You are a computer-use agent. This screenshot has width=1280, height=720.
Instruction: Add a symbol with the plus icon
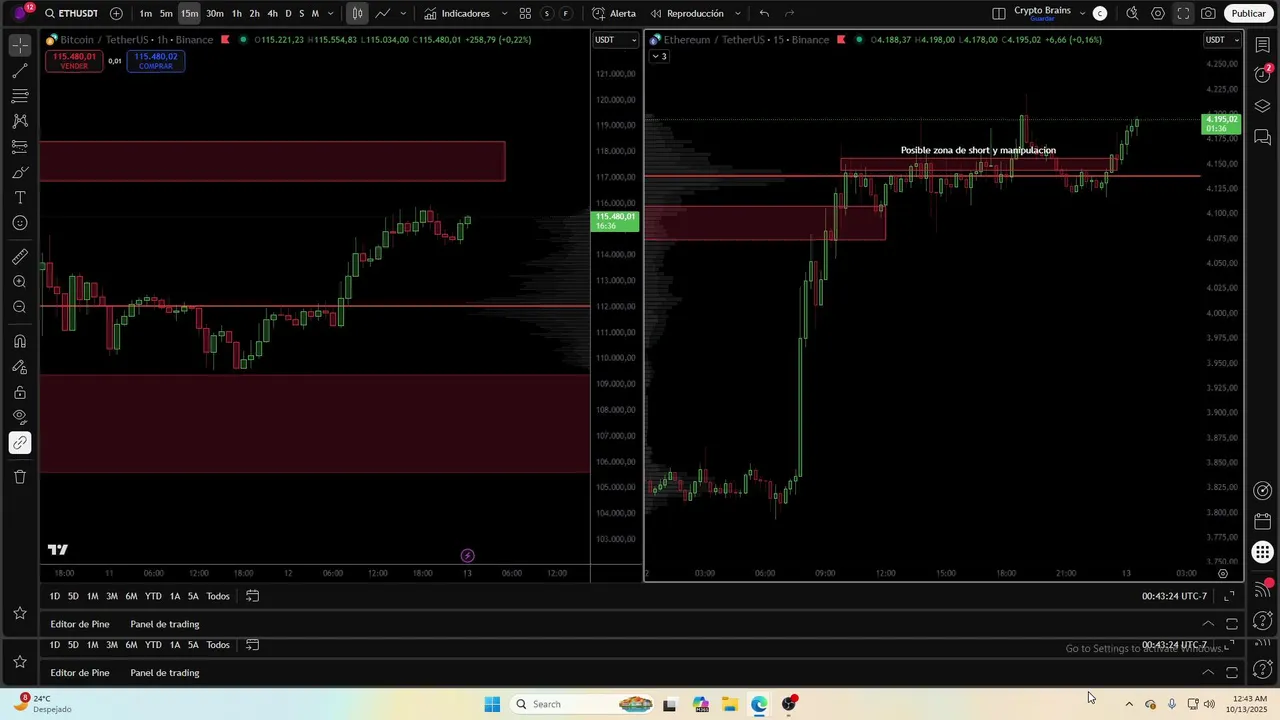116,13
